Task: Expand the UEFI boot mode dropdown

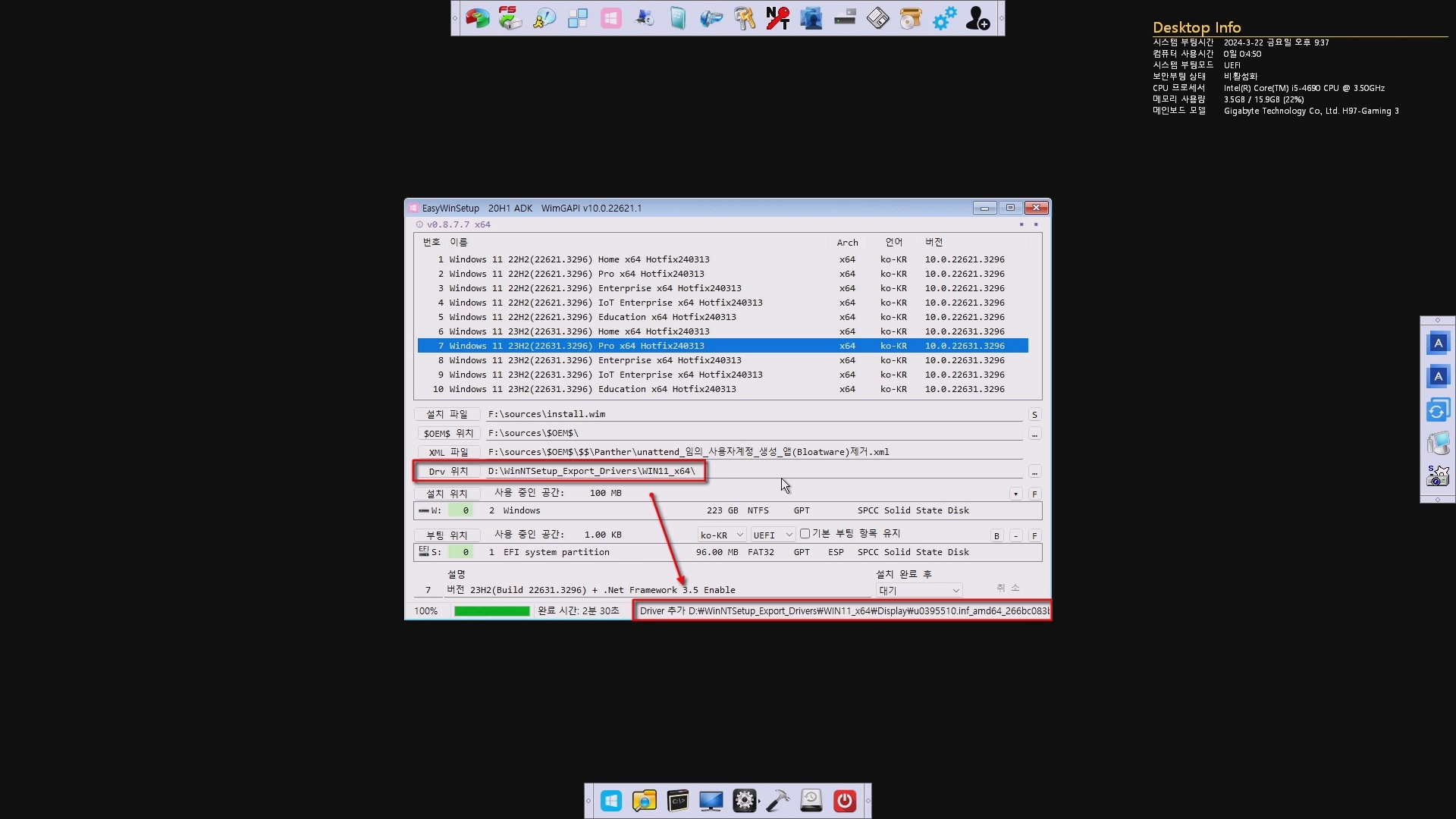Action: point(772,535)
